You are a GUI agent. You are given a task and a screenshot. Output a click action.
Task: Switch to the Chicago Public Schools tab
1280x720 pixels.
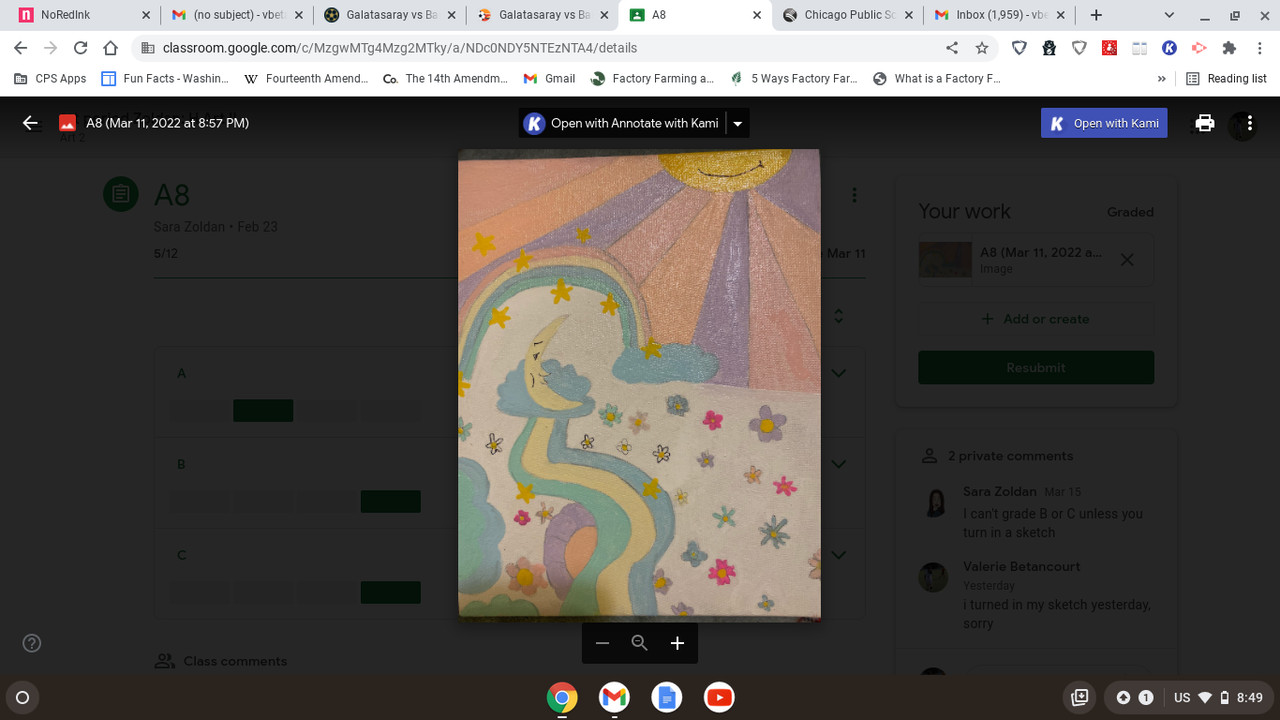[x=848, y=15]
